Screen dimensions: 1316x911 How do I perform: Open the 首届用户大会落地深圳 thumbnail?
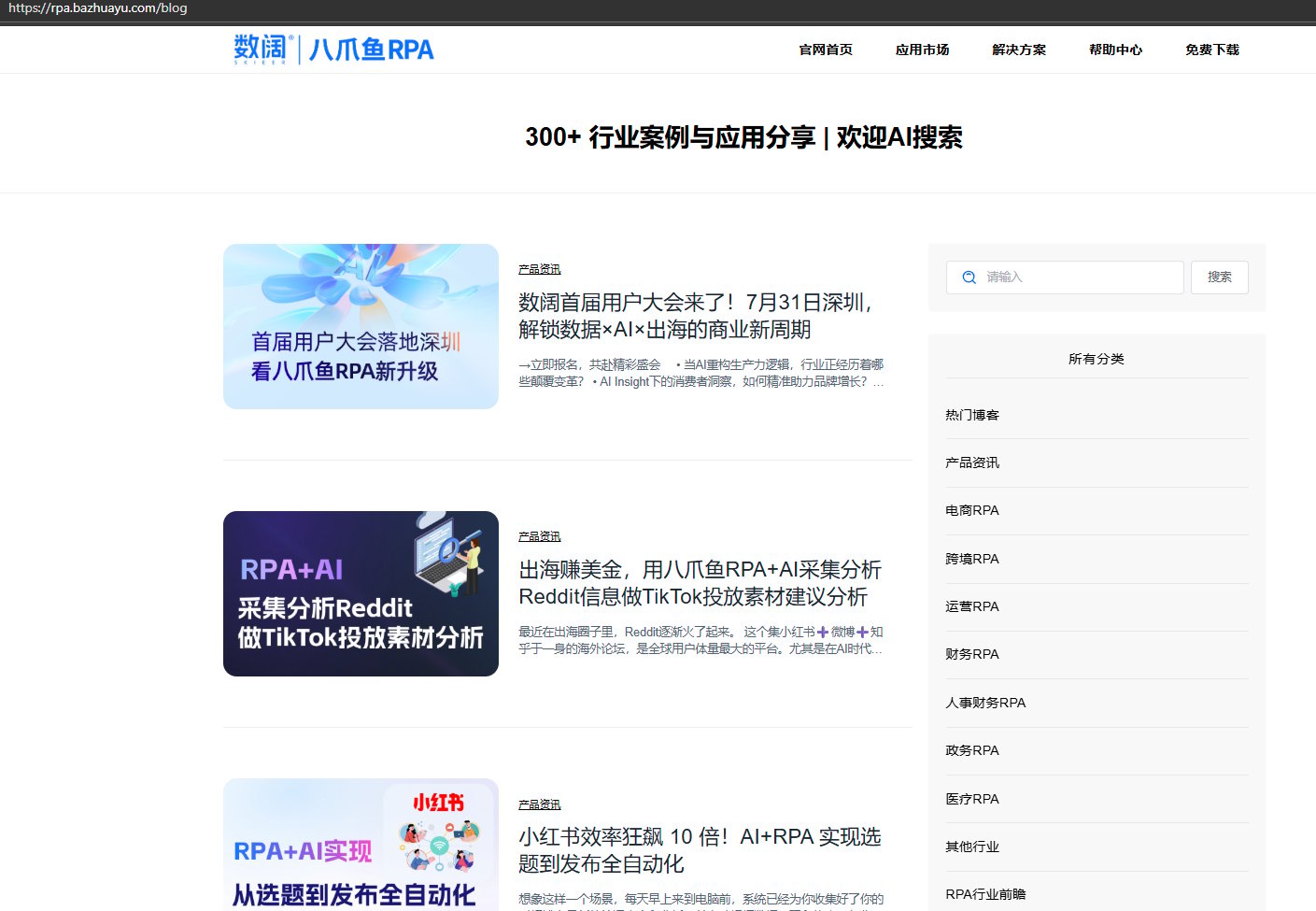pos(361,326)
